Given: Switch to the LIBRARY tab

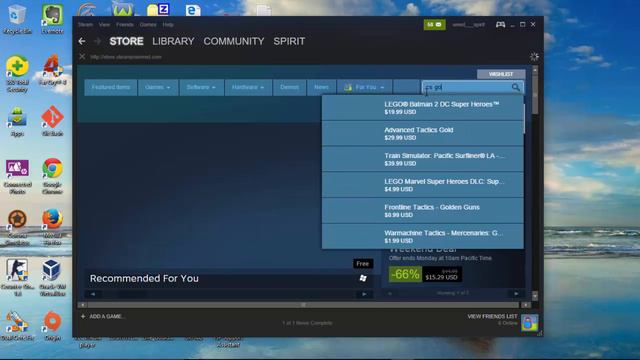Looking at the screenshot, I should [x=173, y=41].
